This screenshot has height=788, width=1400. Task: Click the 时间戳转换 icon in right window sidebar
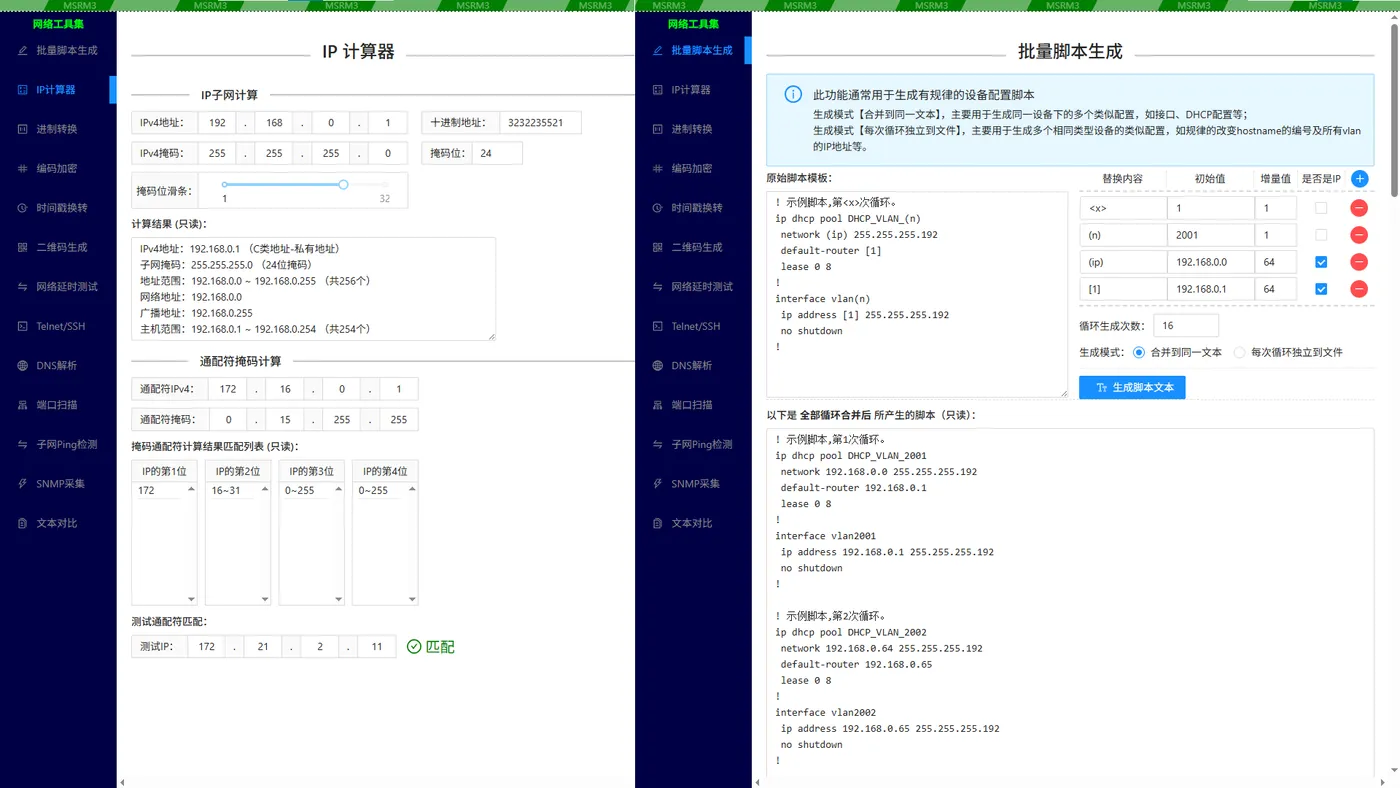pos(657,208)
